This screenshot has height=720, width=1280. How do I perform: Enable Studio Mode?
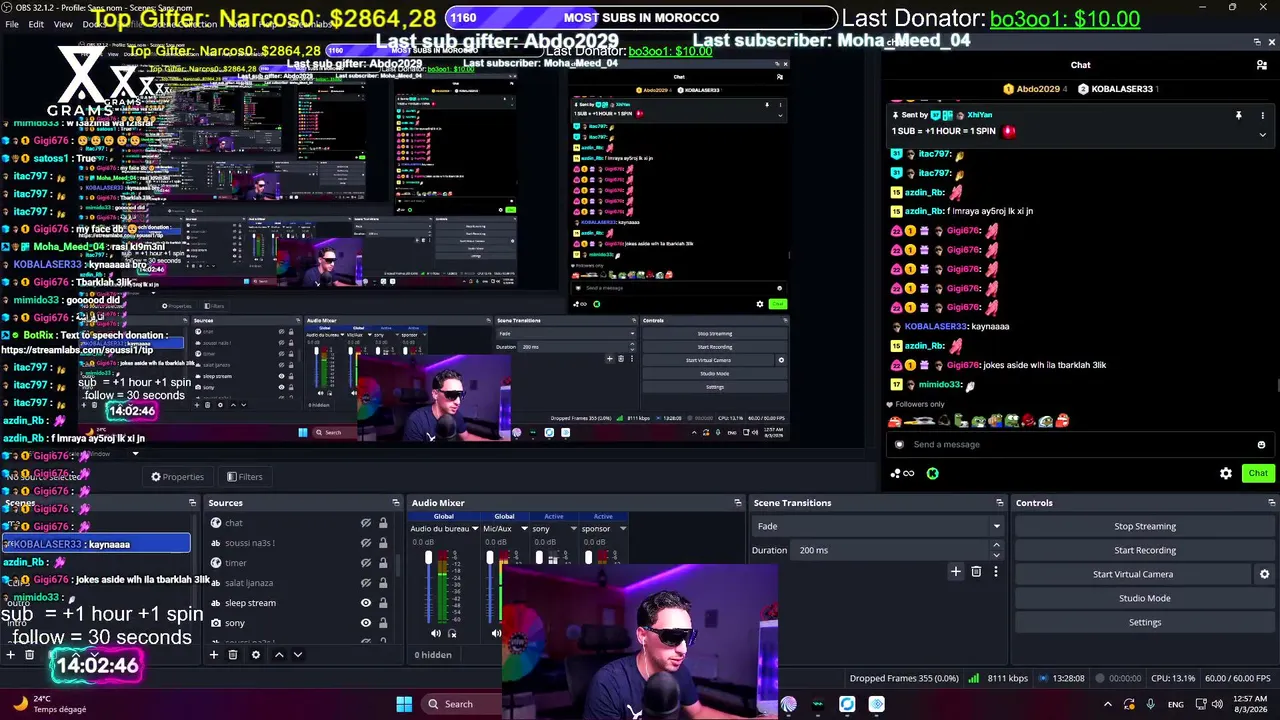point(1145,598)
